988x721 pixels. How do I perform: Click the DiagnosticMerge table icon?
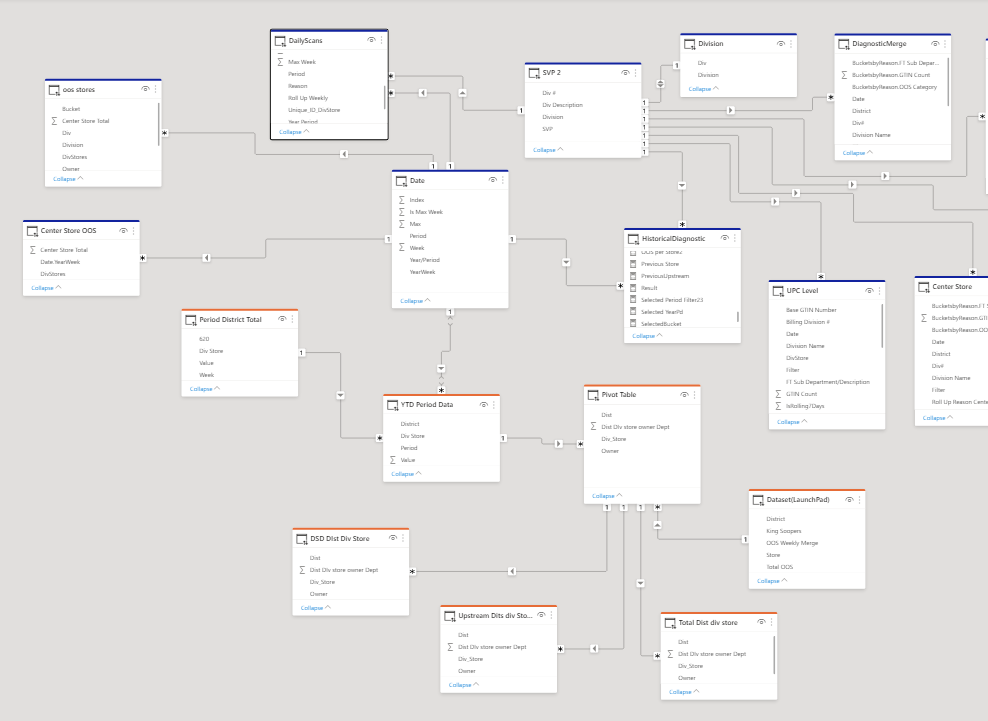[x=844, y=44]
